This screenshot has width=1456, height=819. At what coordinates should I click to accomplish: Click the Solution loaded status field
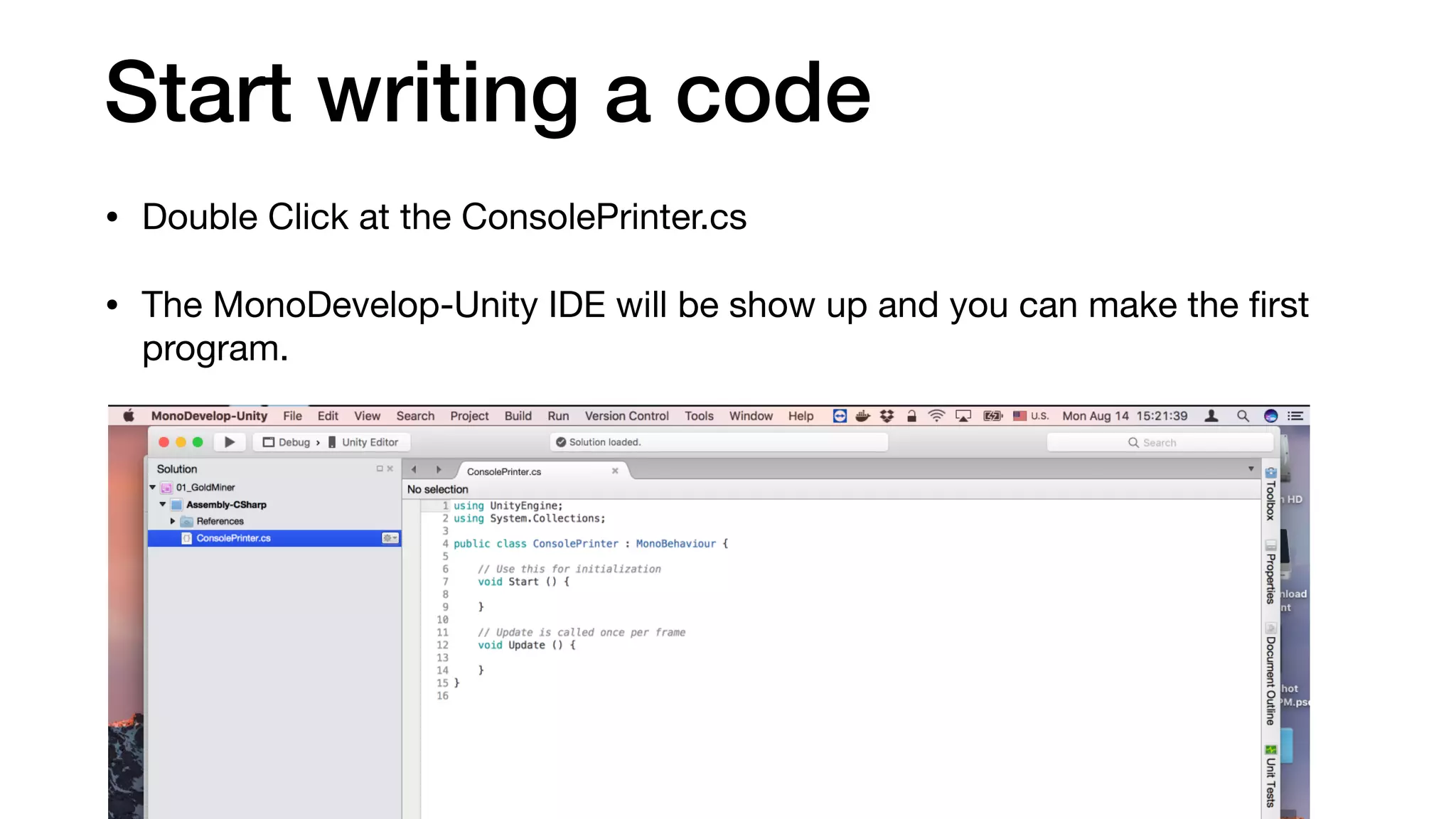719,442
